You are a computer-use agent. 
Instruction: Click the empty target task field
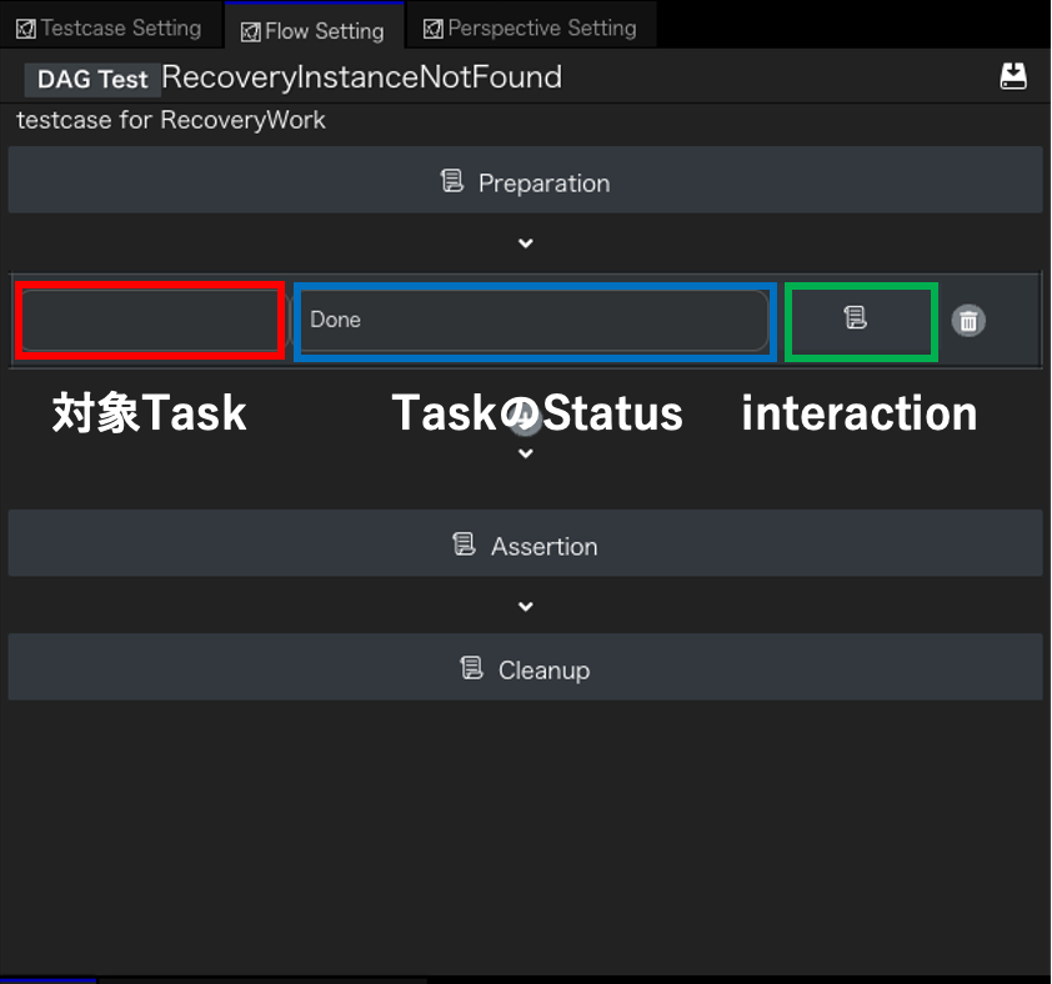[151, 320]
